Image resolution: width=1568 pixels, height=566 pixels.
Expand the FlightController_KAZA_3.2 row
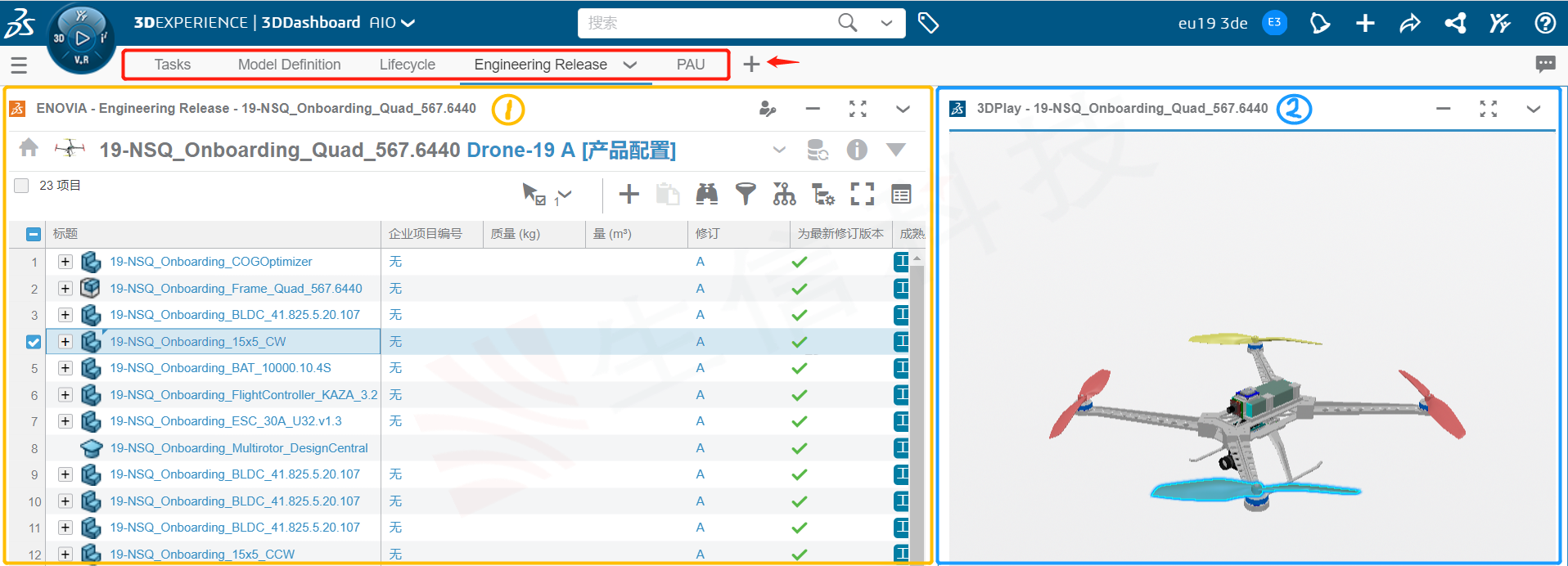65,395
